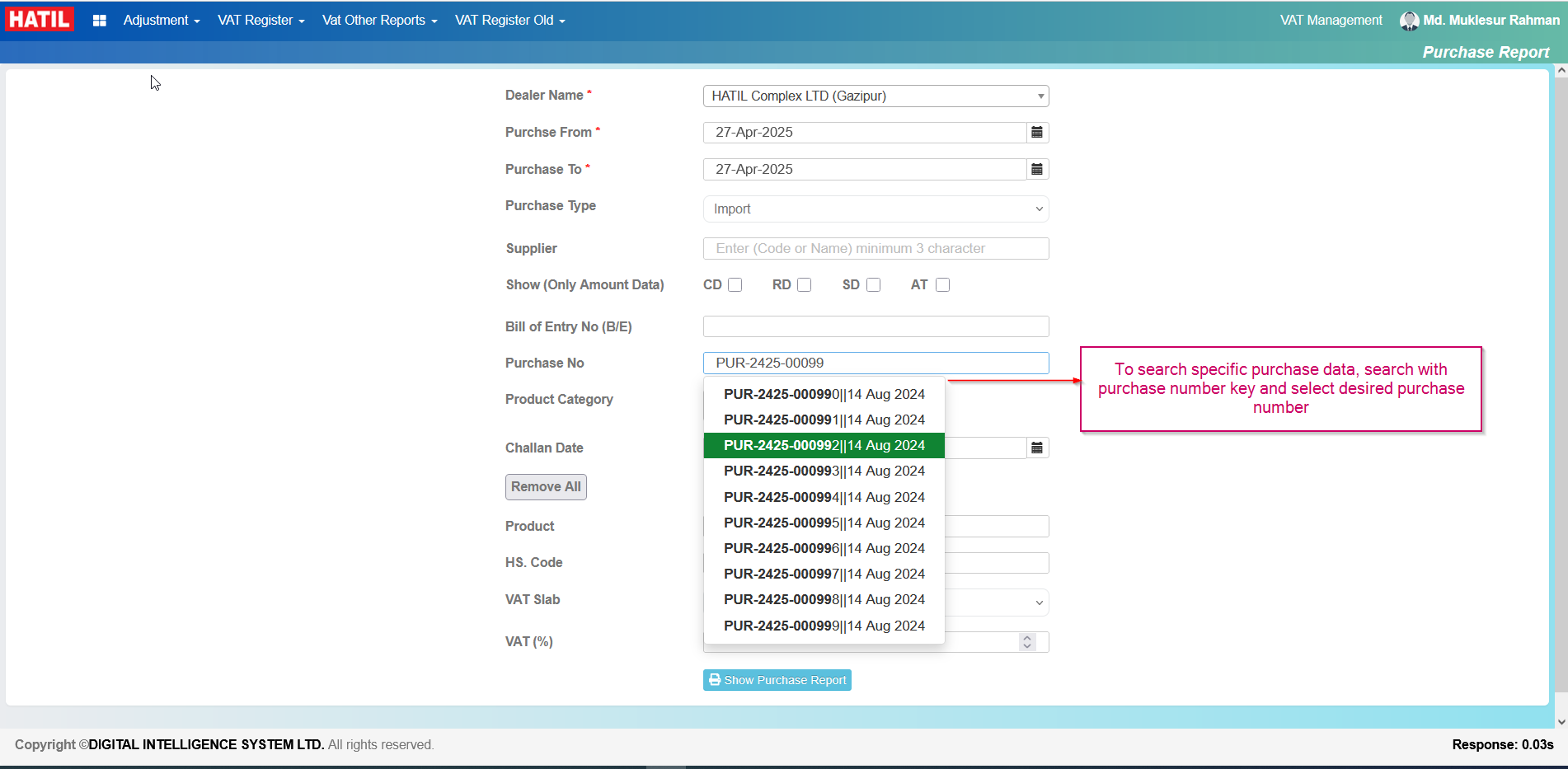
Task: Tick the CD checkbox
Action: tap(735, 285)
